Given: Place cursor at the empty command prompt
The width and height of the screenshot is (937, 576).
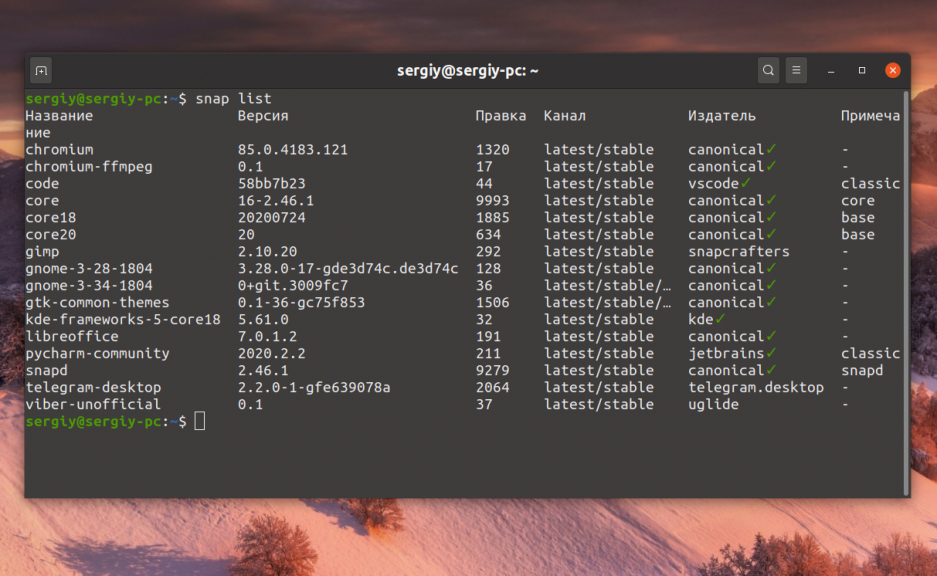Looking at the screenshot, I should 200,421.
